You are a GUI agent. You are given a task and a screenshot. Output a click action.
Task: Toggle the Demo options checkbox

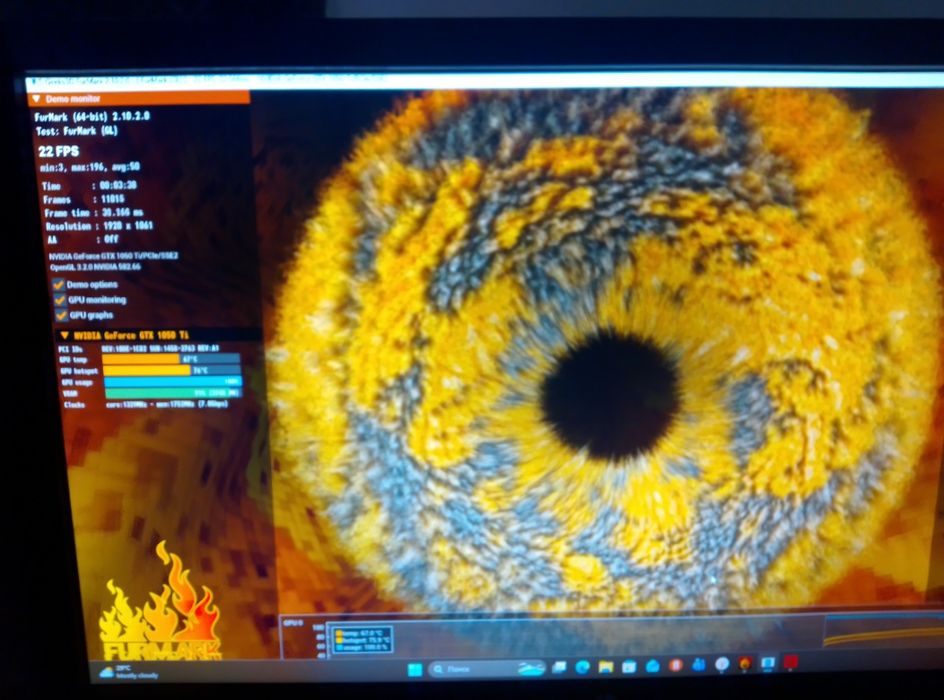click(x=59, y=285)
